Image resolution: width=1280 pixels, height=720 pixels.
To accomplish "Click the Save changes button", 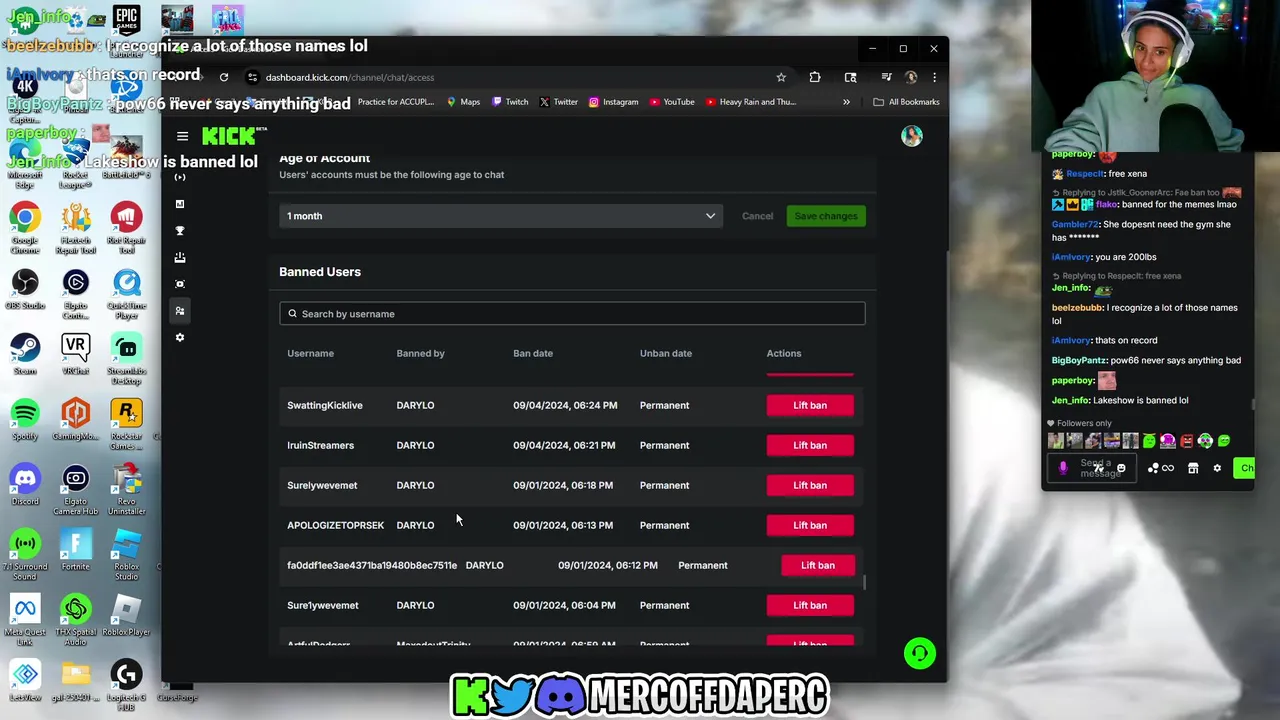I will click(x=826, y=216).
